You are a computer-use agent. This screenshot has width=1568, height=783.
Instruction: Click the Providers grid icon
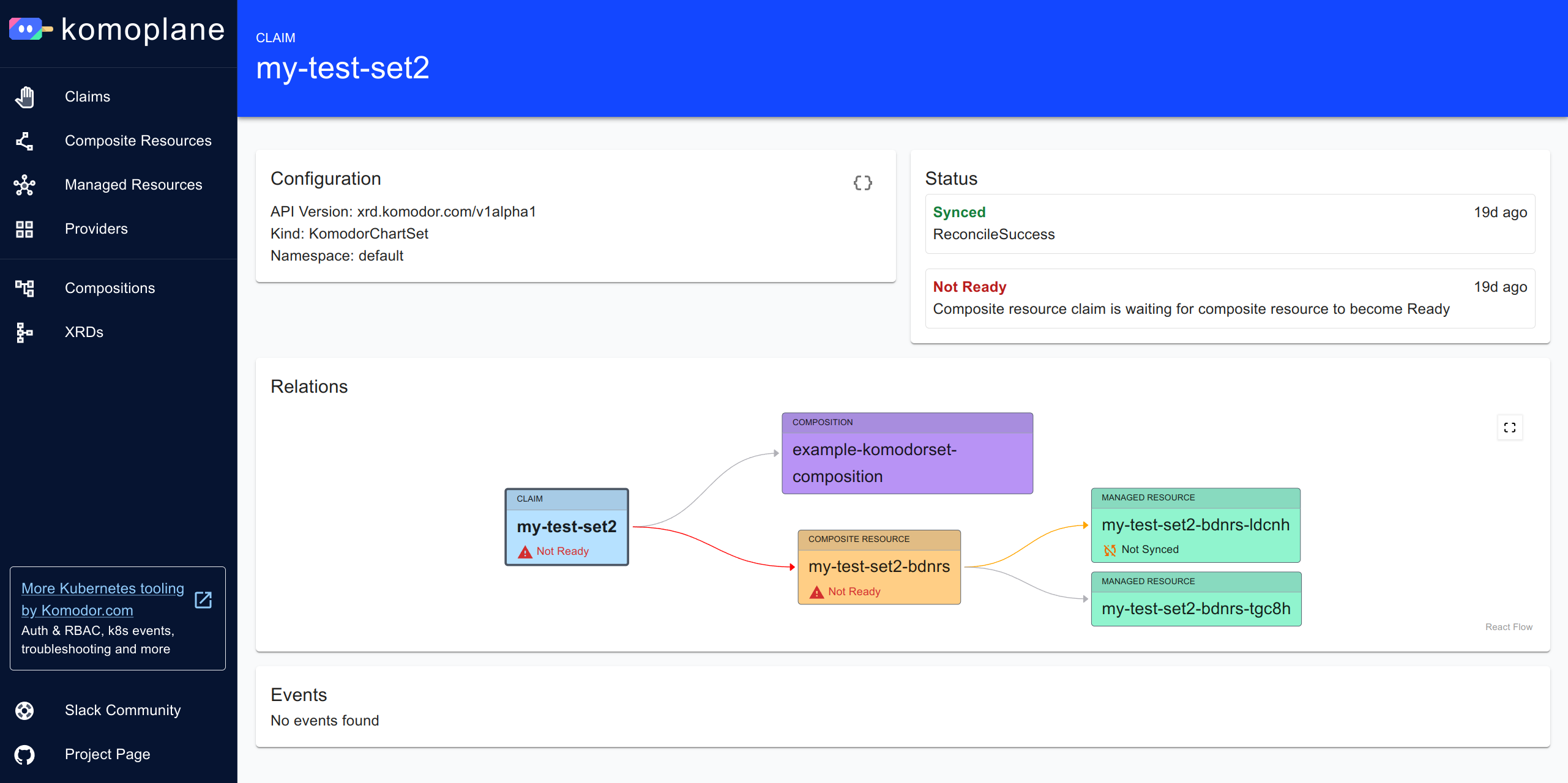(24, 229)
